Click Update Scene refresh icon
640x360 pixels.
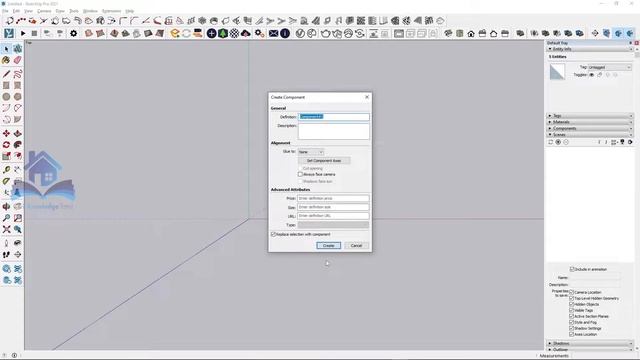click(551, 142)
